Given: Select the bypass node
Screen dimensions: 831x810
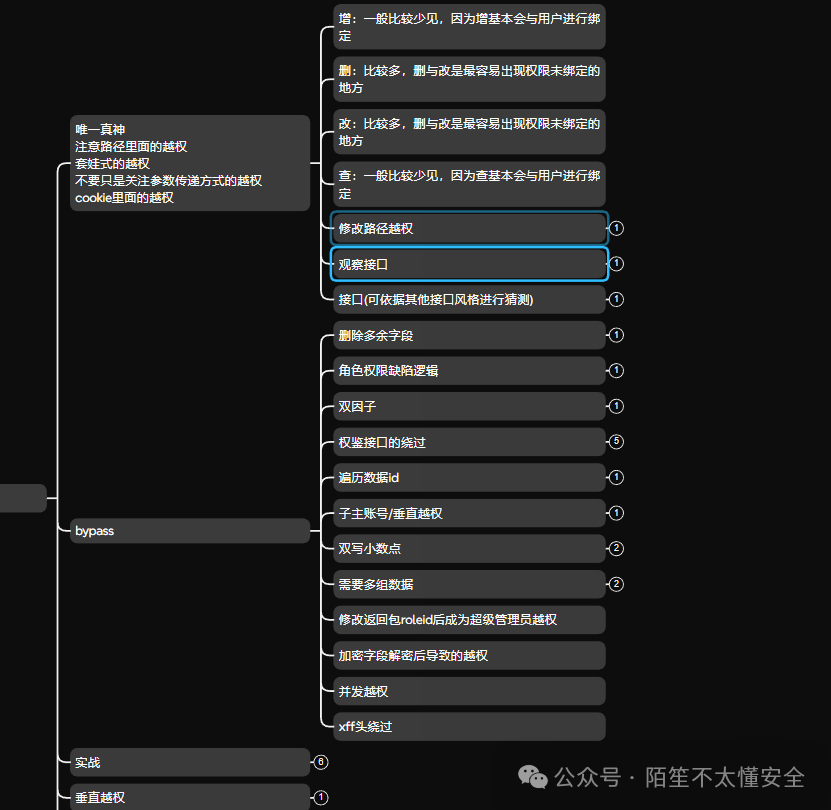Looking at the screenshot, I should 190,531.
